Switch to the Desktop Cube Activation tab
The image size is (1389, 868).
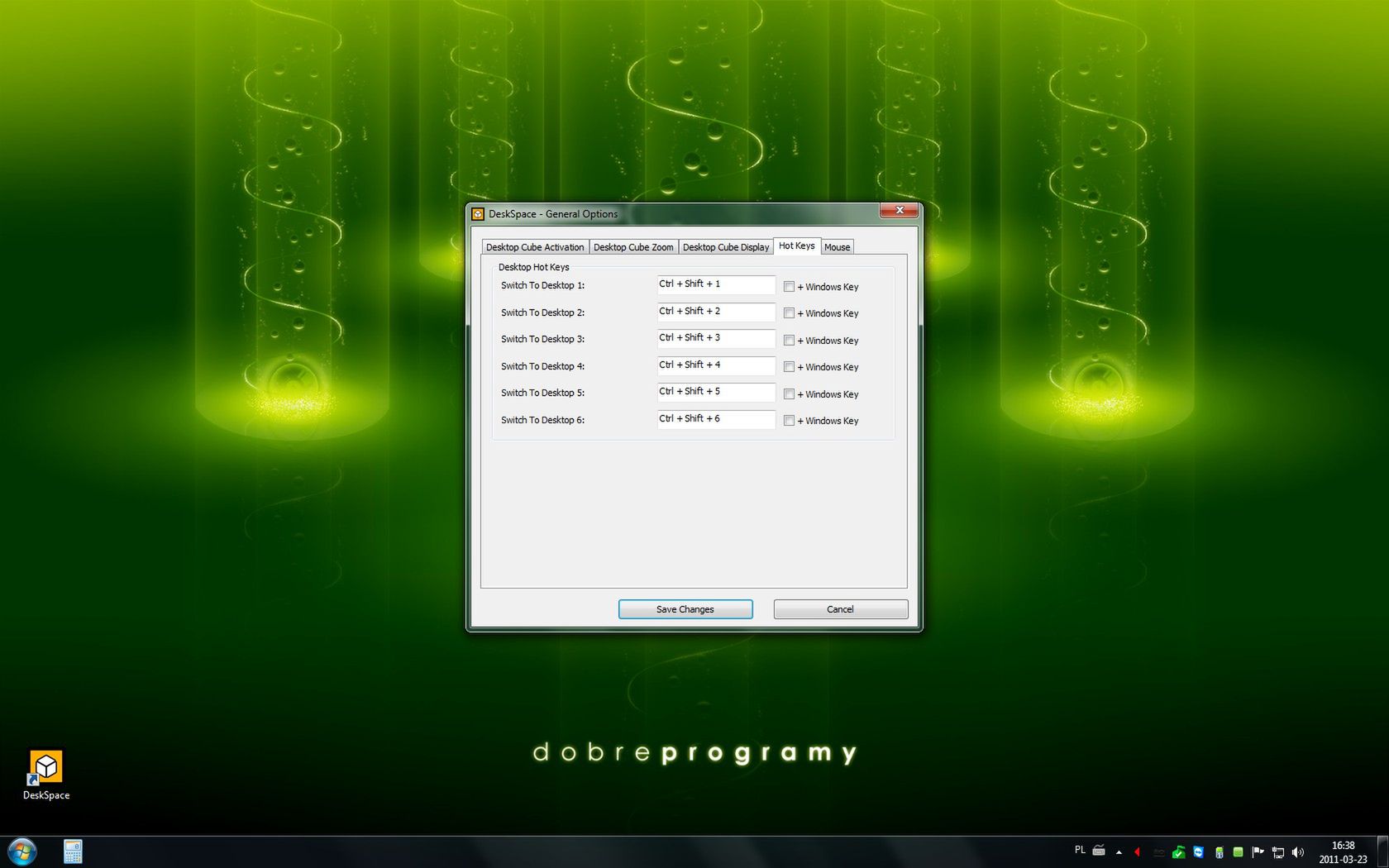click(x=535, y=247)
